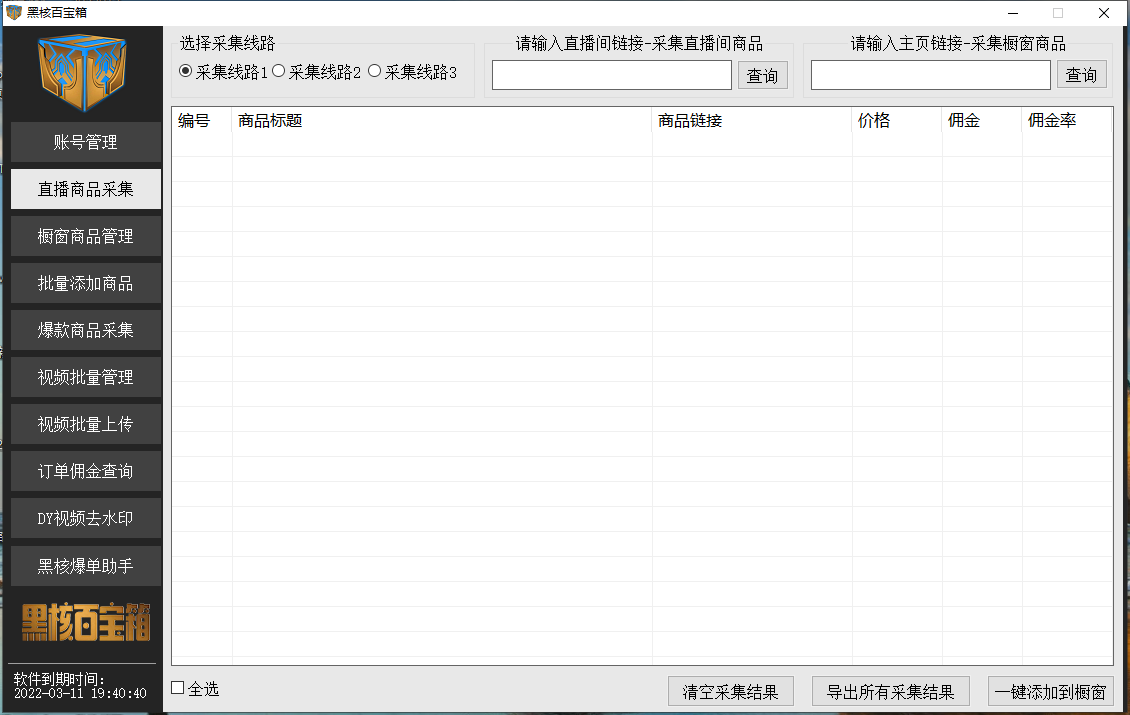
Task: Click the treasure box logo in sidebar
Action: point(83,73)
